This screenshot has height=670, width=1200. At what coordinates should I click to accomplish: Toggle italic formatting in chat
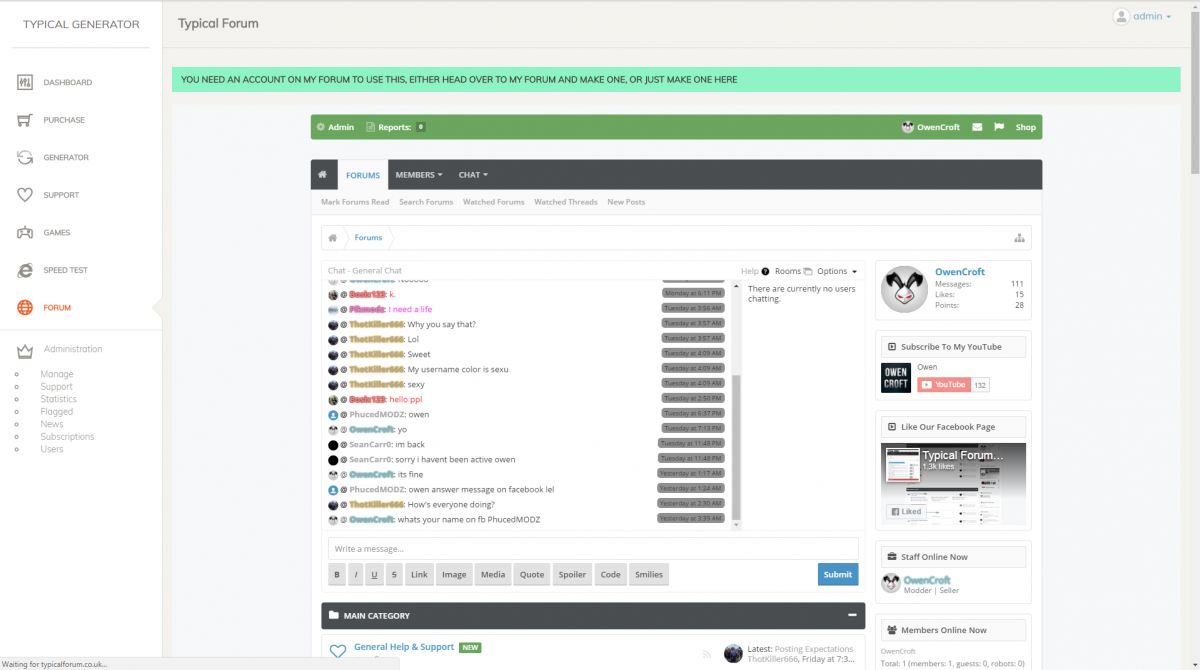[x=355, y=574]
